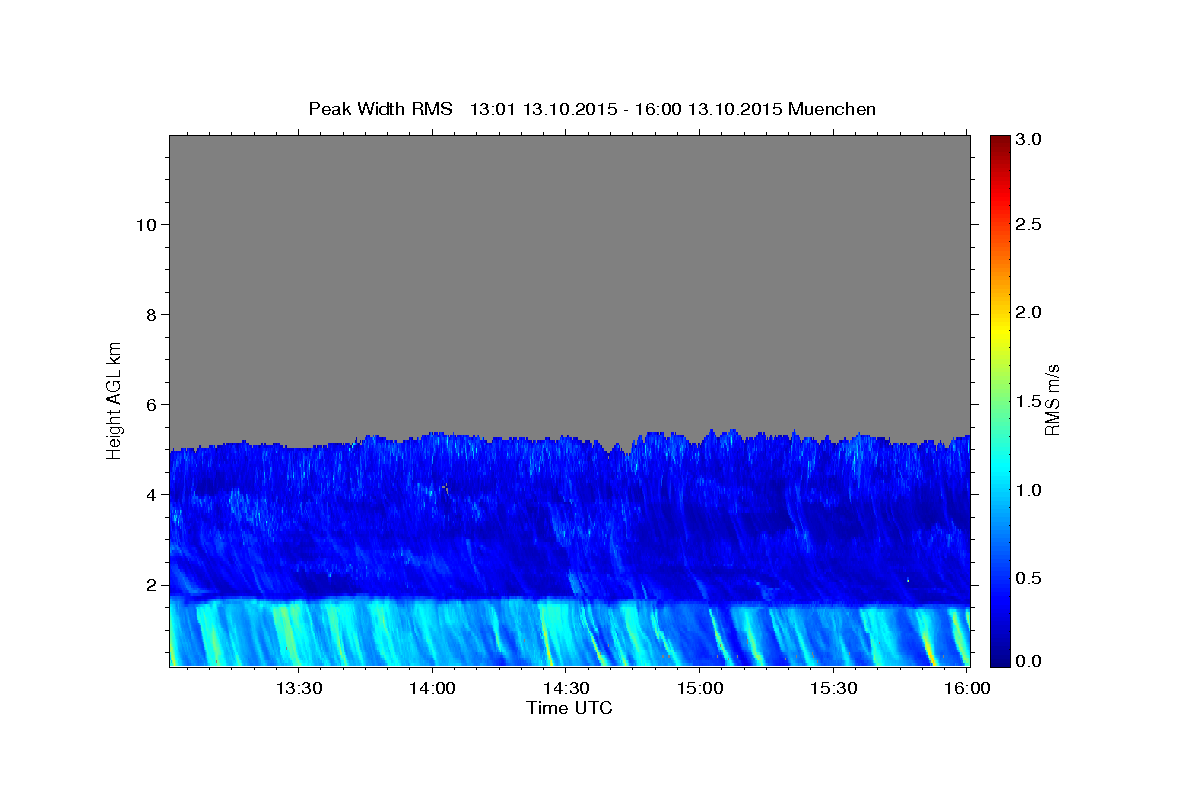Click the colorbar value 2.5

click(1029, 224)
